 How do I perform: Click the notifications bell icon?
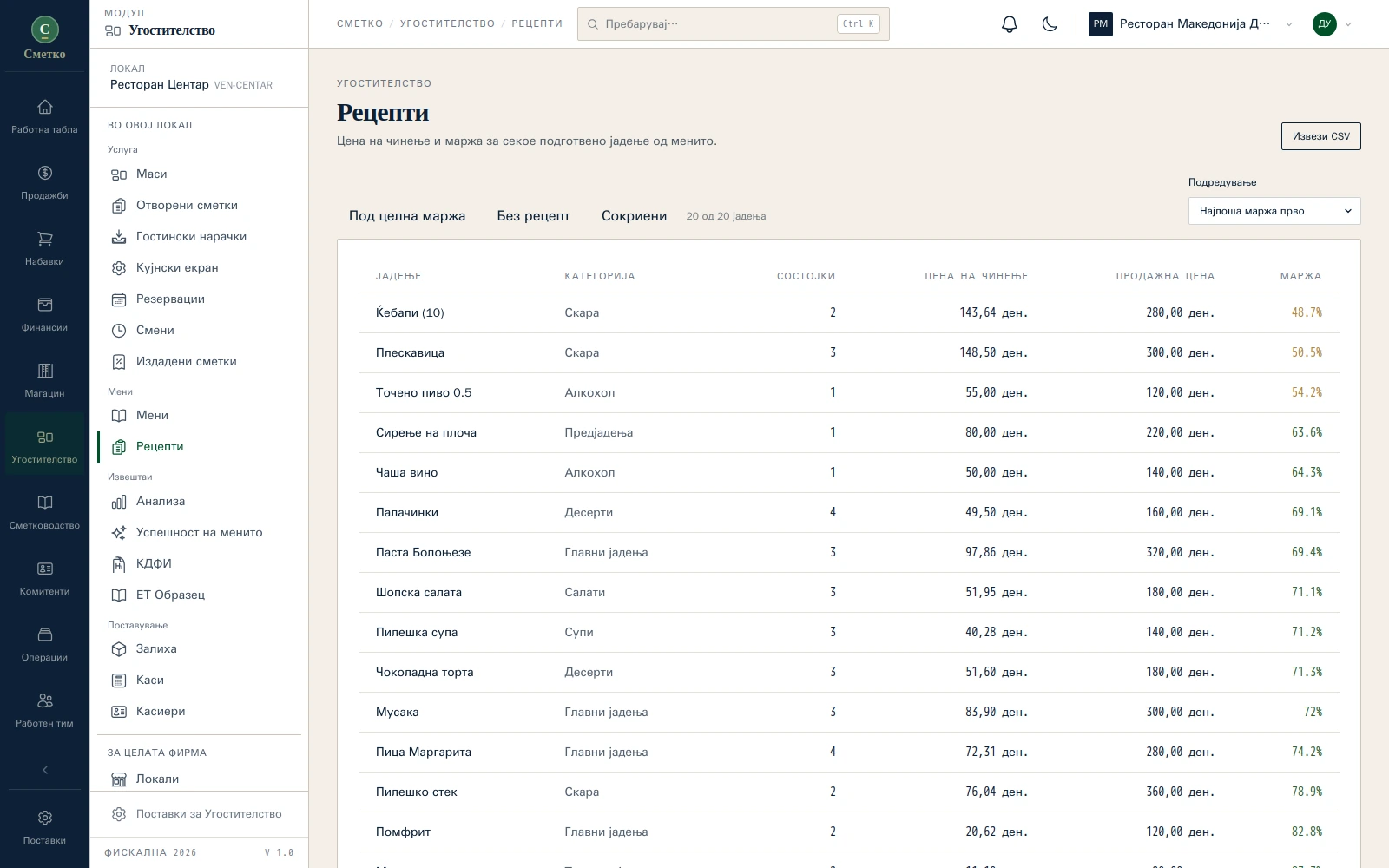(1009, 24)
